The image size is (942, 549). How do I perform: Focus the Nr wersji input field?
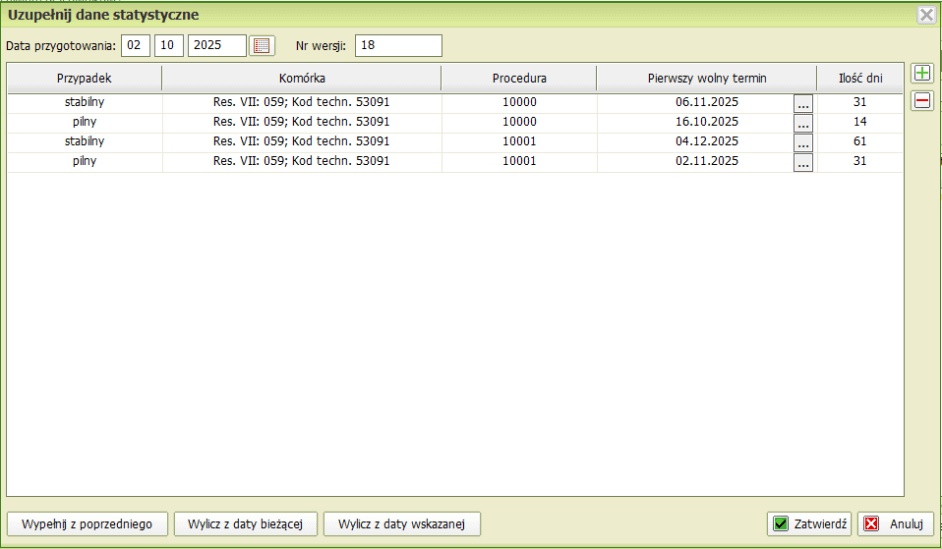(x=397, y=46)
